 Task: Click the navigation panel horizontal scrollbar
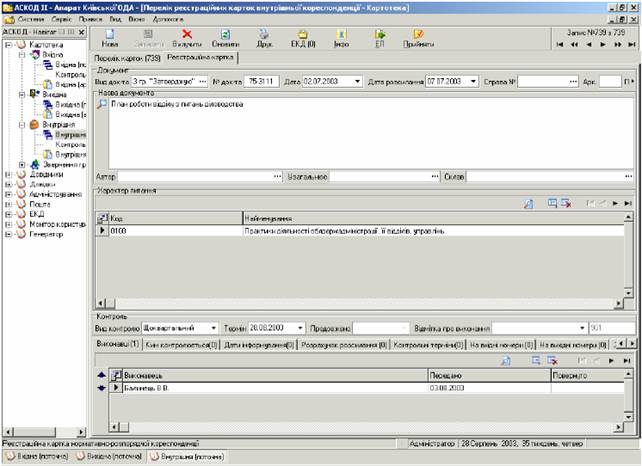point(45,432)
